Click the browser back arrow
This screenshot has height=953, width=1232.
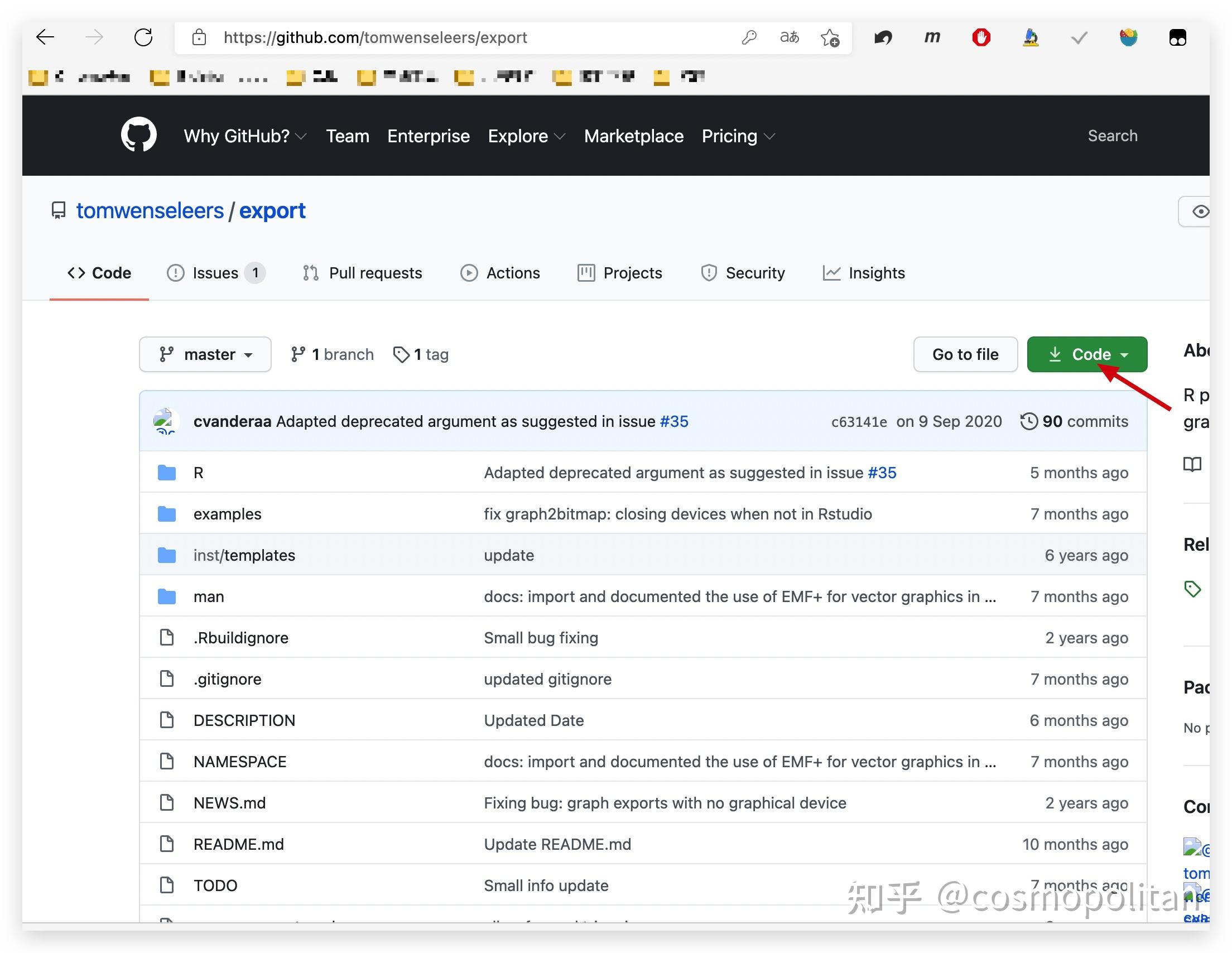tap(45, 38)
